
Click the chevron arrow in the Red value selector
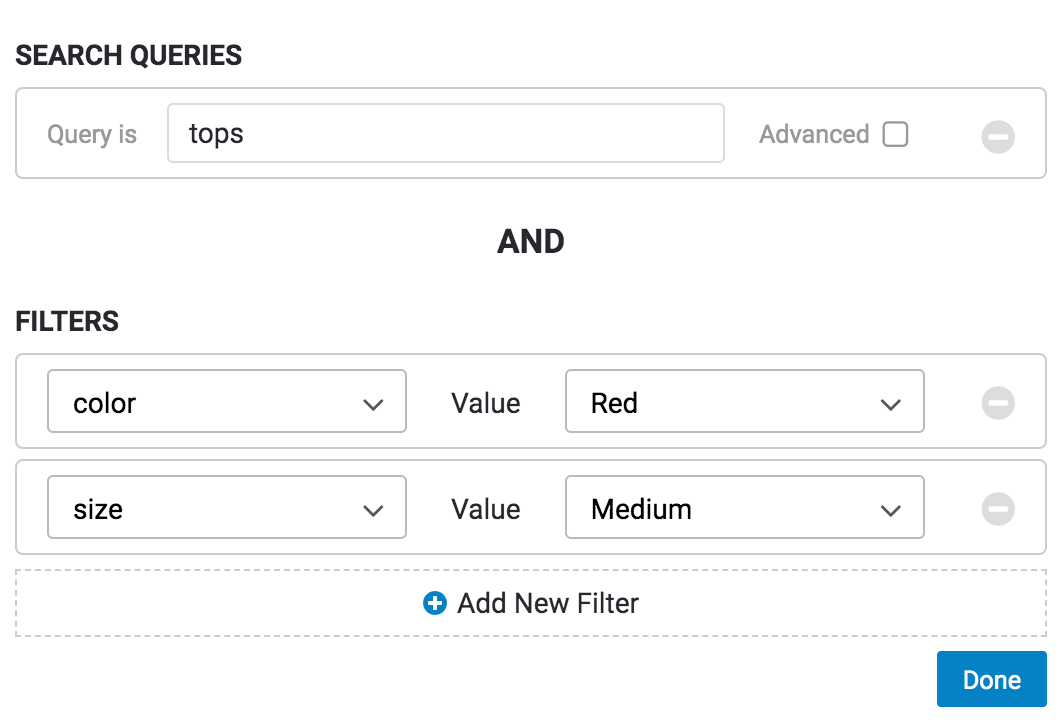click(890, 404)
